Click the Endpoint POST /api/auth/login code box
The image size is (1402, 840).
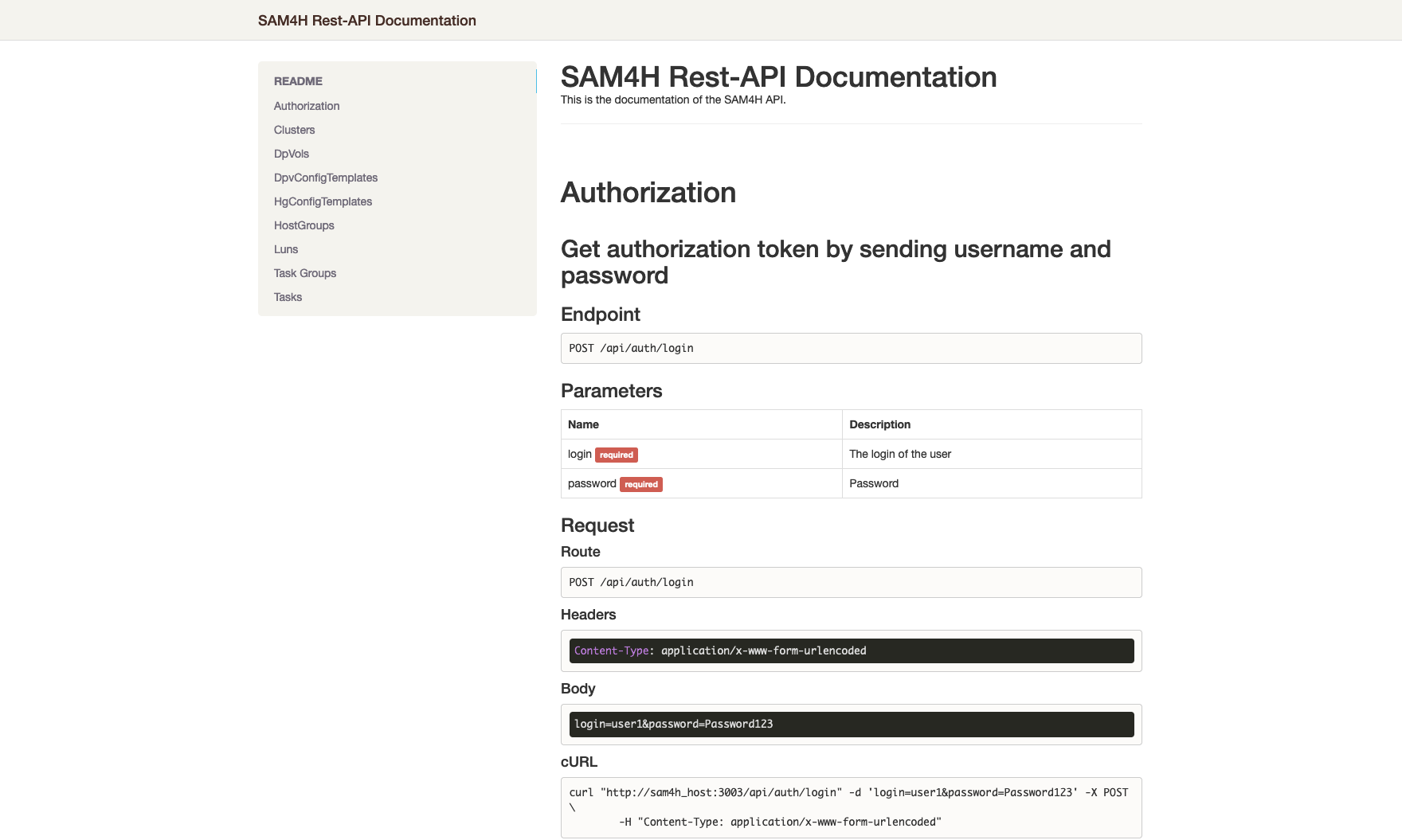pos(851,349)
